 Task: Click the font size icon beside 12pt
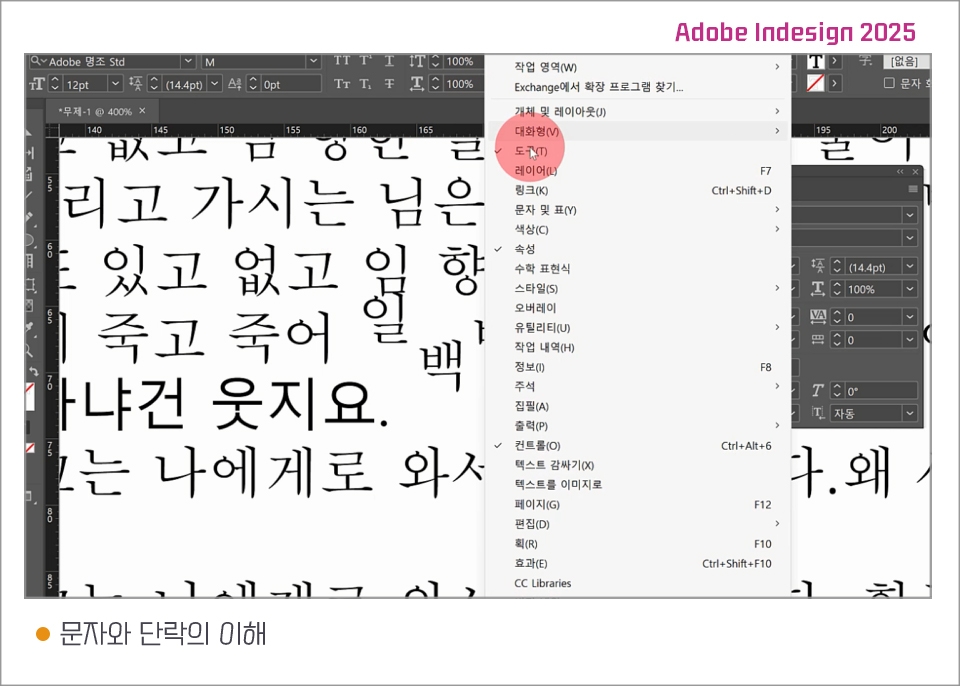(x=37, y=84)
